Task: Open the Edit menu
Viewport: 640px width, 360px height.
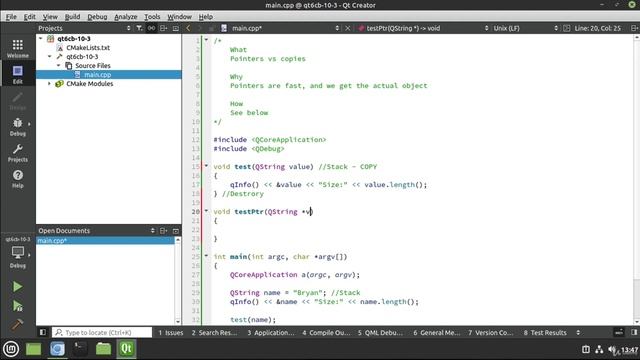Action: coord(29,17)
